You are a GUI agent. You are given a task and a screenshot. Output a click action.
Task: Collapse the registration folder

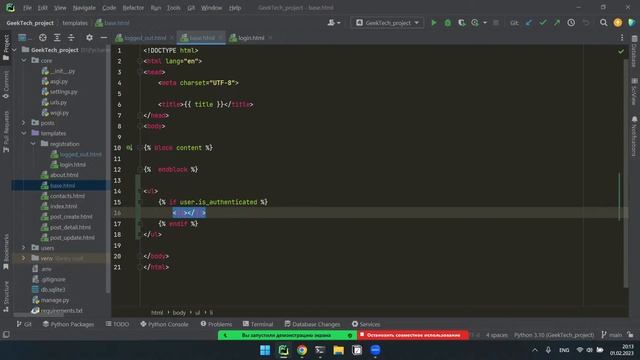33,144
